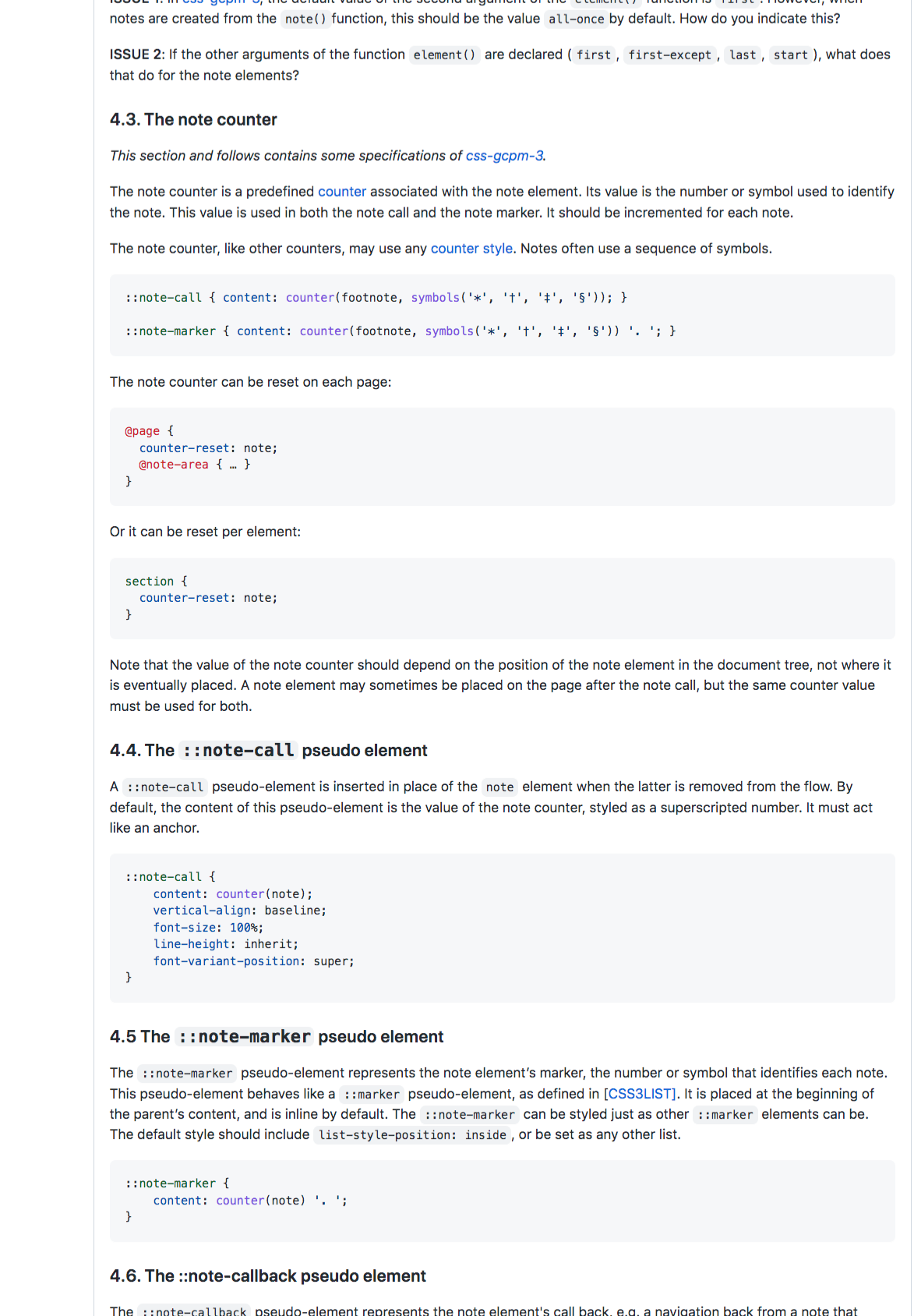Click the "4.3. The note counter" heading
This screenshot has width=914, height=1316.
coord(193,120)
